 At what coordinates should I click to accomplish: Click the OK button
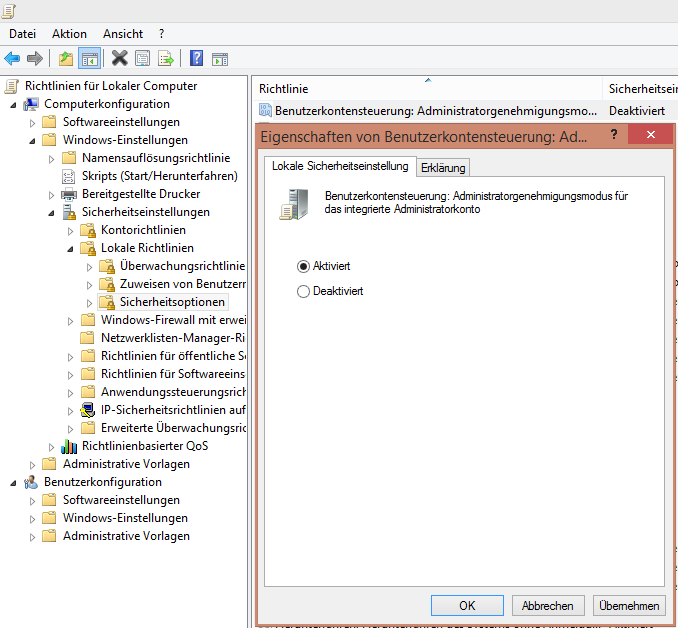pyautogui.click(x=467, y=605)
